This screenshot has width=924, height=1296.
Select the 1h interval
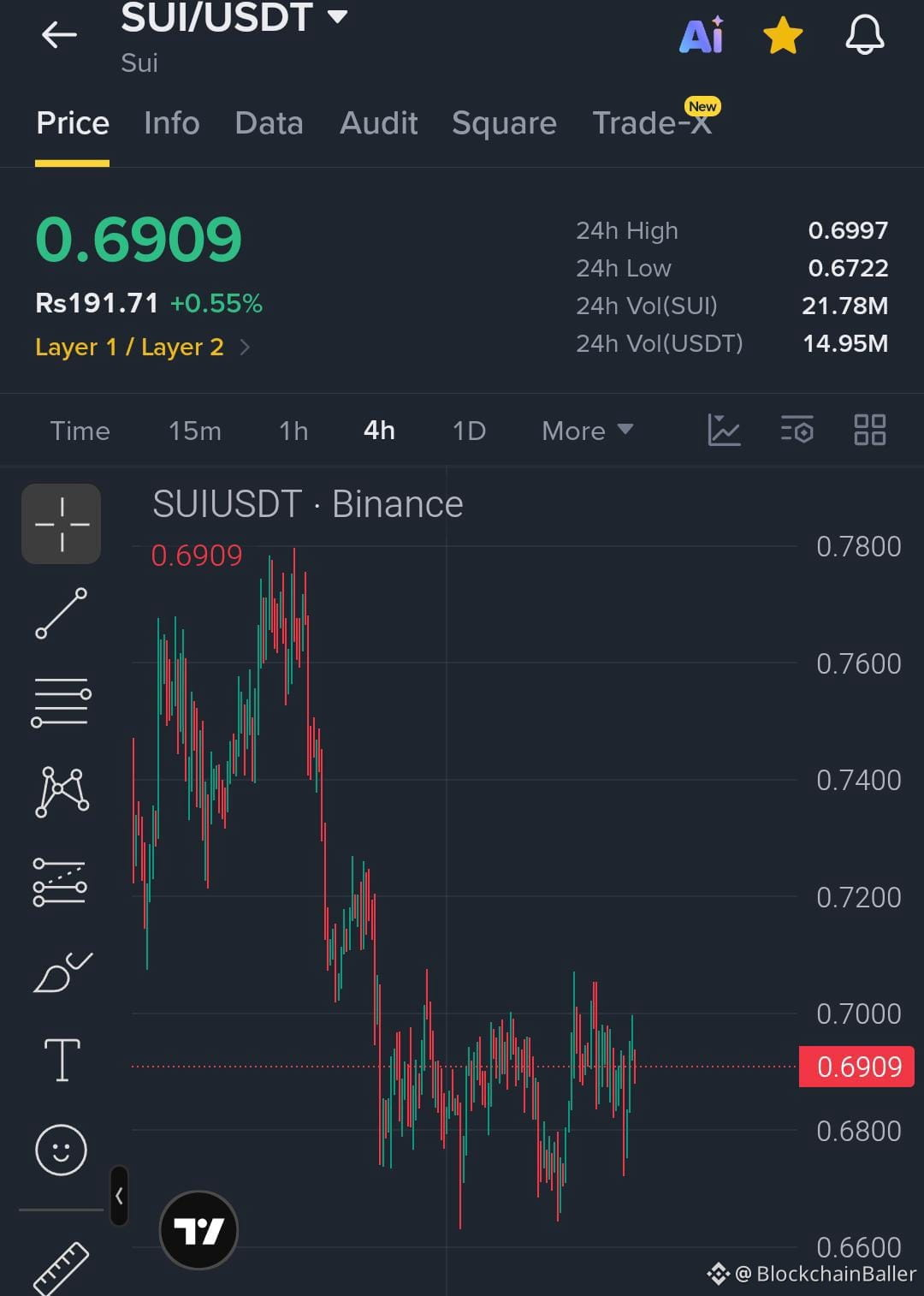pos(293,431)
